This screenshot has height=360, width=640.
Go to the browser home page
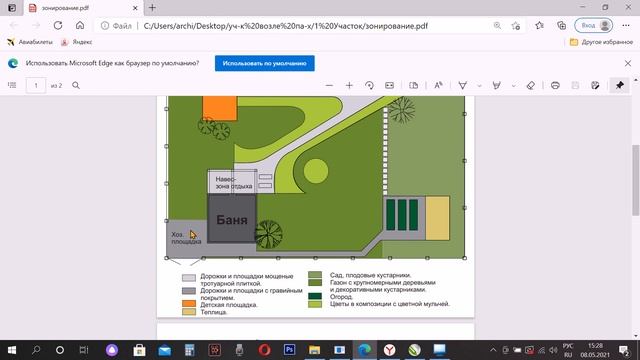80,25
